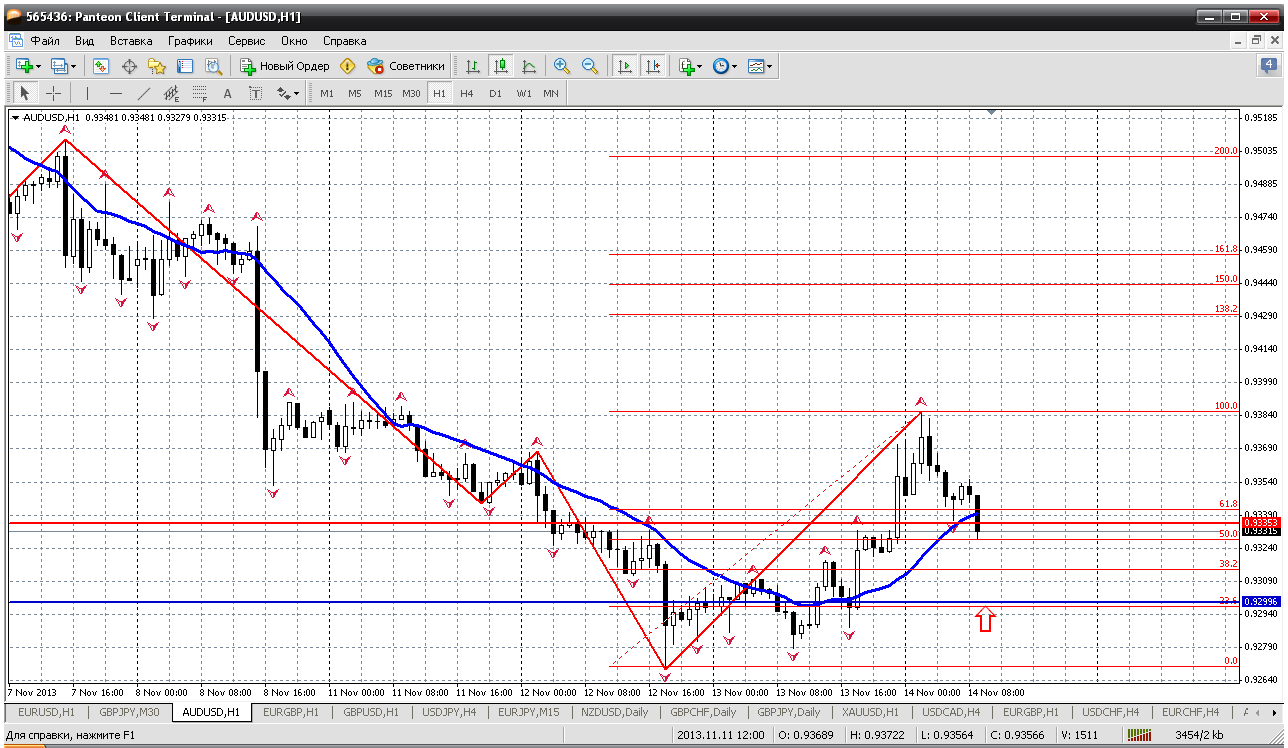Open the Navigator folder-star icon
Screen dimensions: 1288x748
(x=157, y=66)
